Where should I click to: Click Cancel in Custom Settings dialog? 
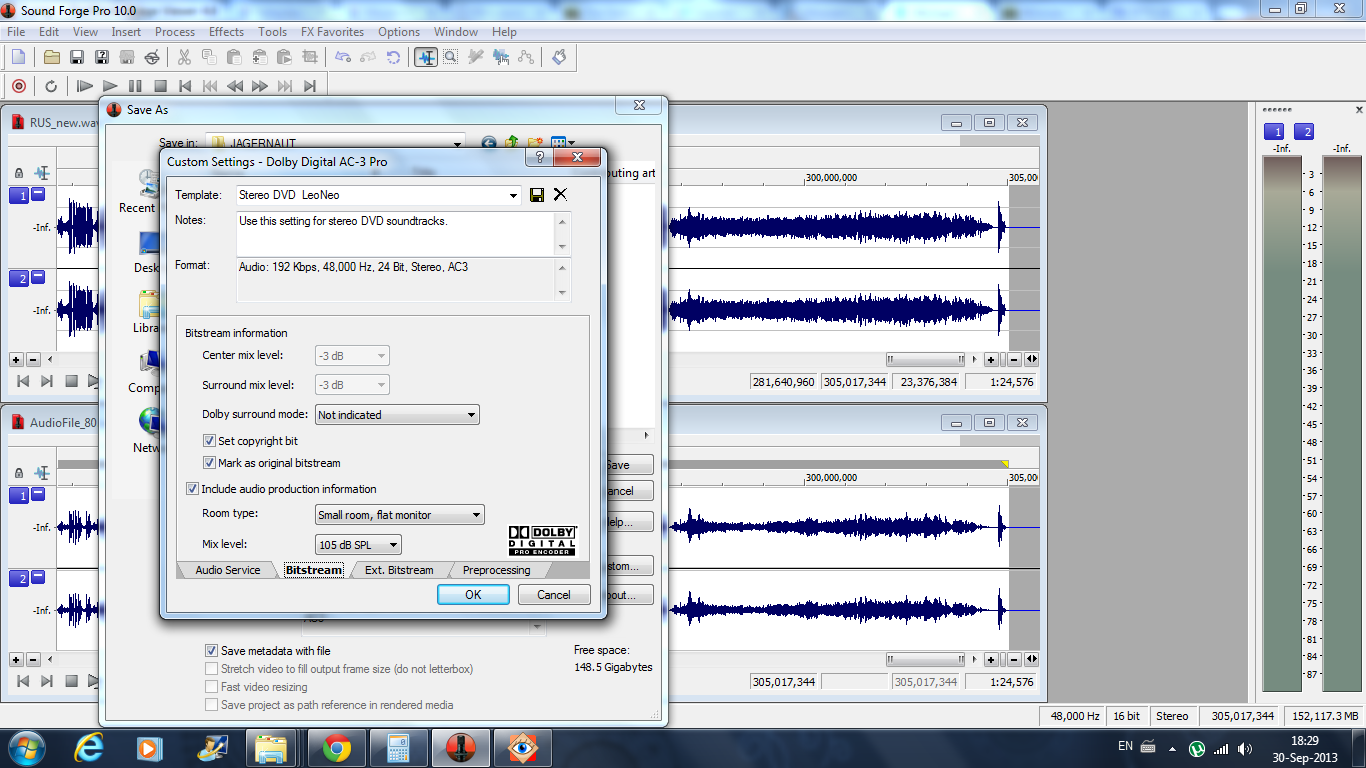(x=553, y=594)
